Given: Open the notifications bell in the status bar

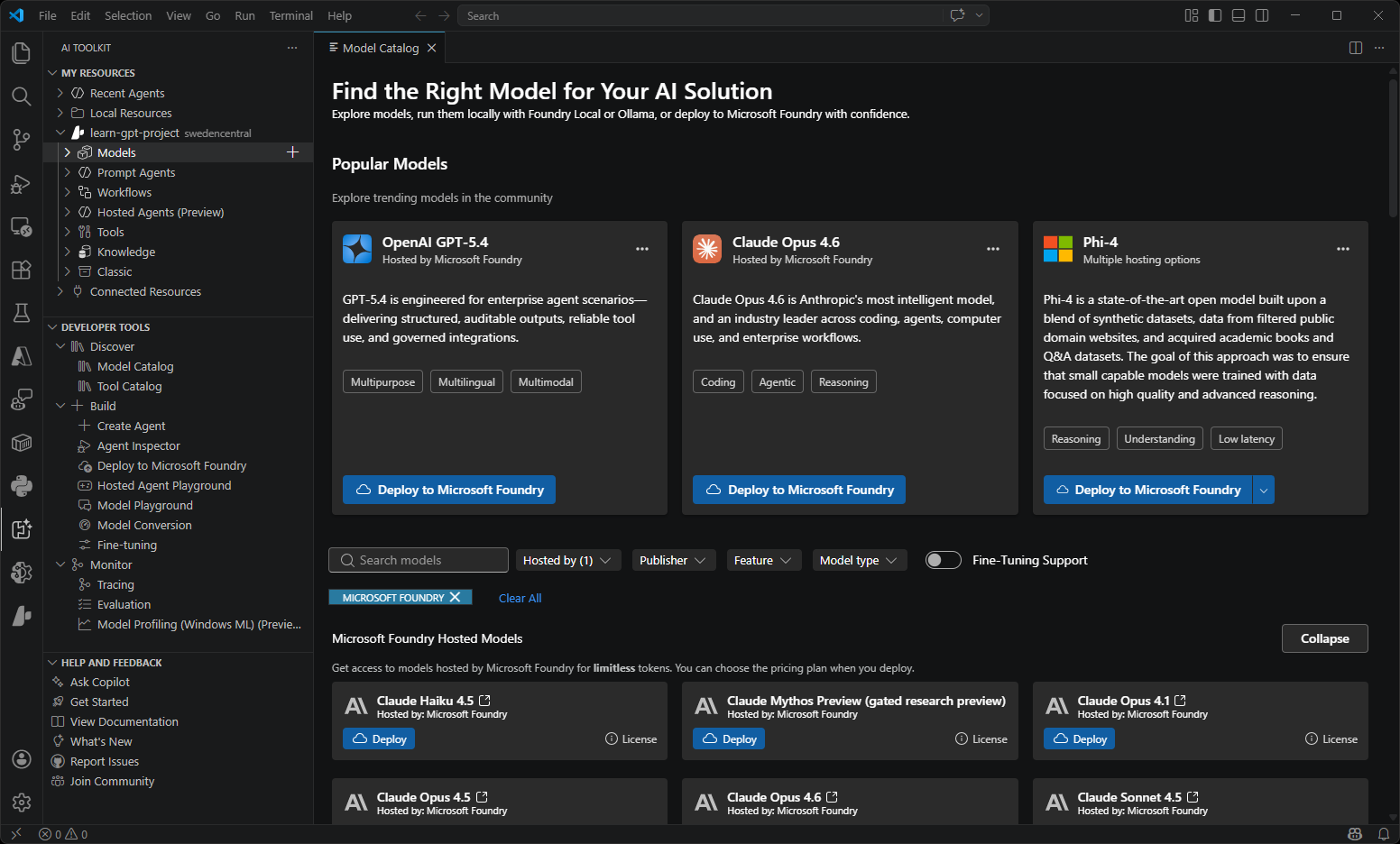Looking at the screenshot, I should pyautogui.click(x=1384, y=833).
